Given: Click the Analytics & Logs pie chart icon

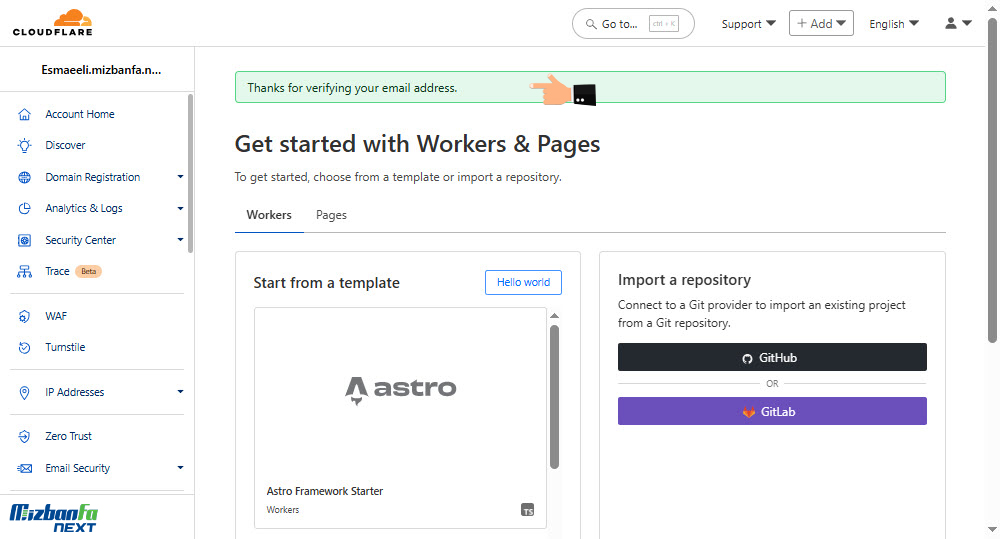Looking at the screenshot, I should [24, 209].
